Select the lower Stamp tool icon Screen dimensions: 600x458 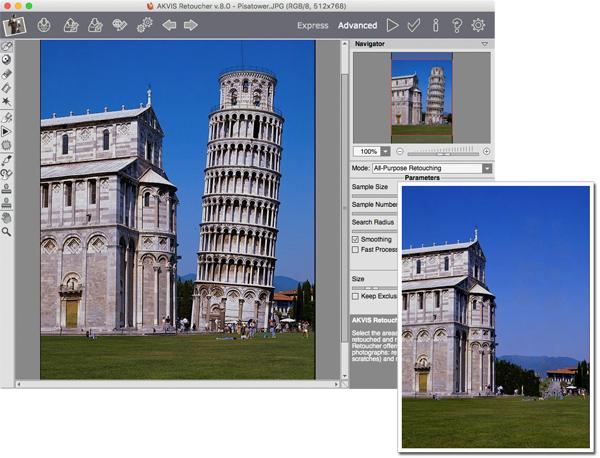coord(7,203)
